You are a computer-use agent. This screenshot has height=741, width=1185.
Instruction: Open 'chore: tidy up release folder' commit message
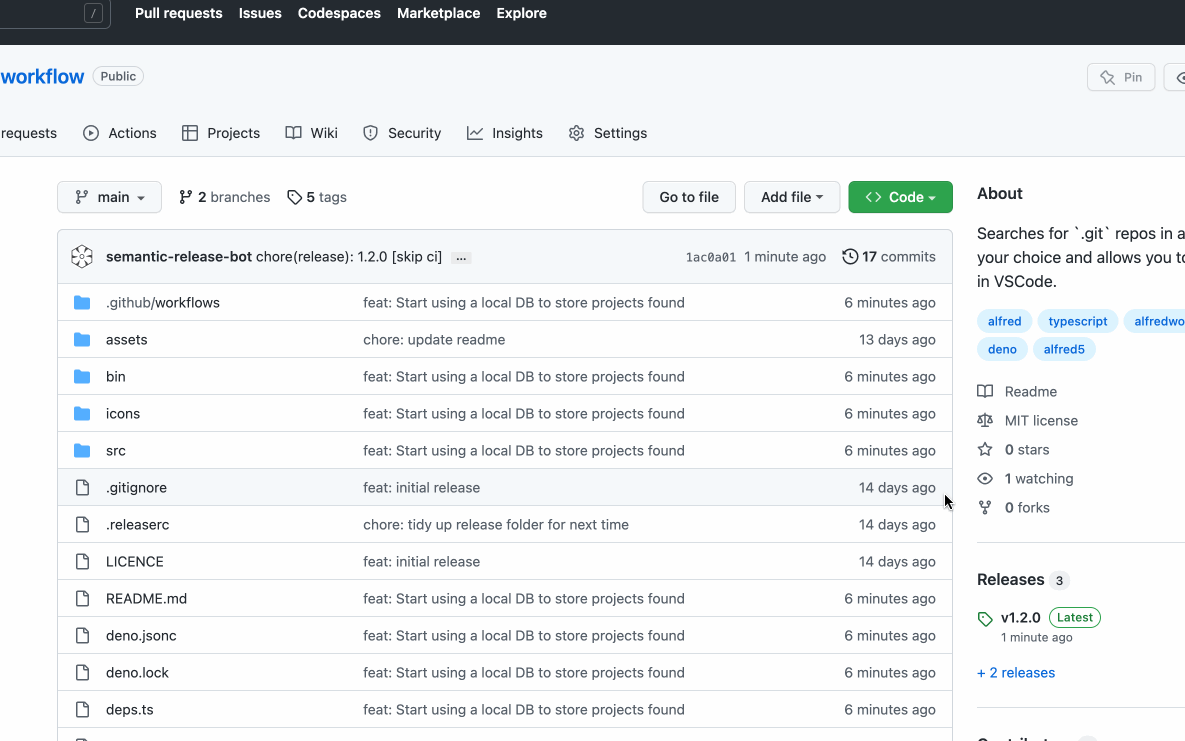tap(496, 525)
